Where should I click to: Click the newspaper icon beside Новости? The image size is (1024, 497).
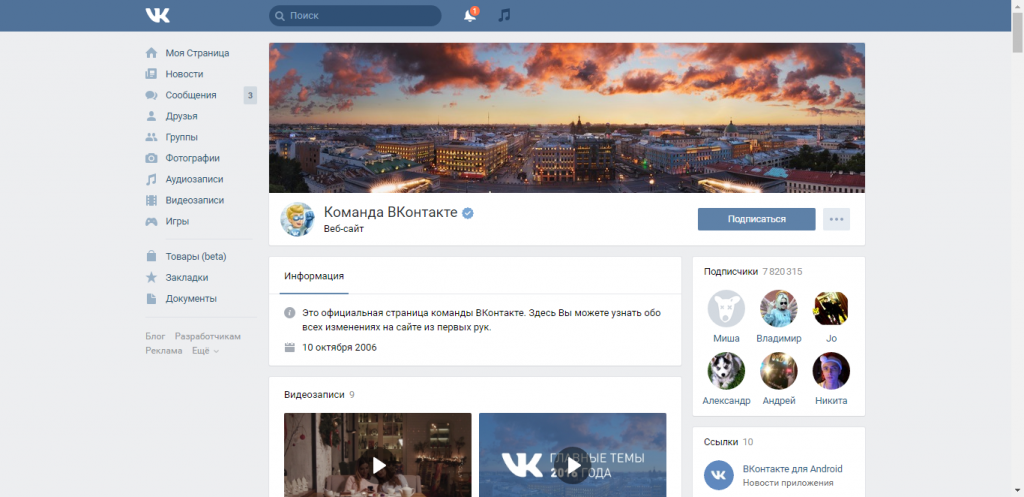pos(152,74)
